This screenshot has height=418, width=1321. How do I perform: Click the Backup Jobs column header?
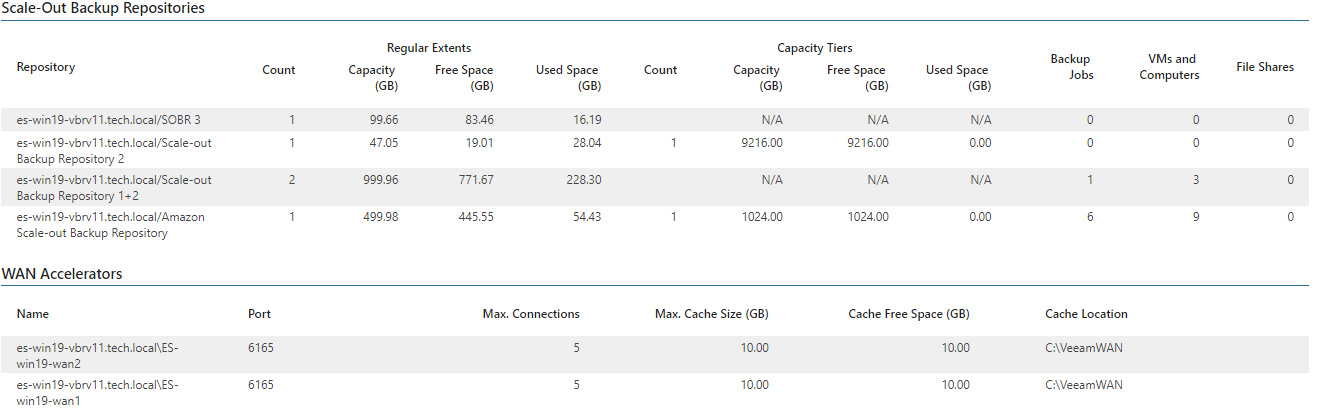[x=1071, y=67]
